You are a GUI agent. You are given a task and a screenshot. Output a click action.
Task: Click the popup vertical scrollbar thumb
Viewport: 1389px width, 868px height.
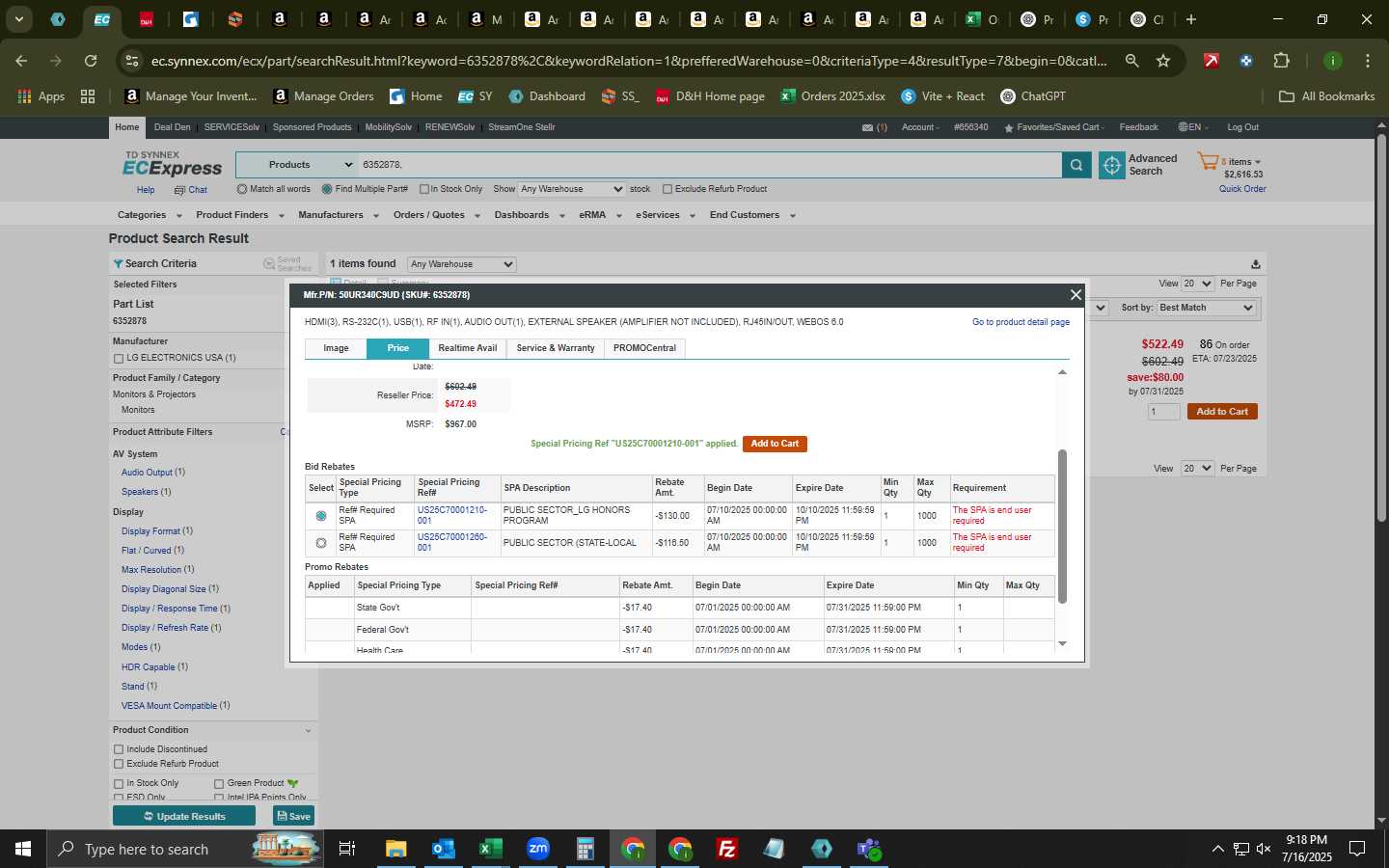coord(1063,526)
